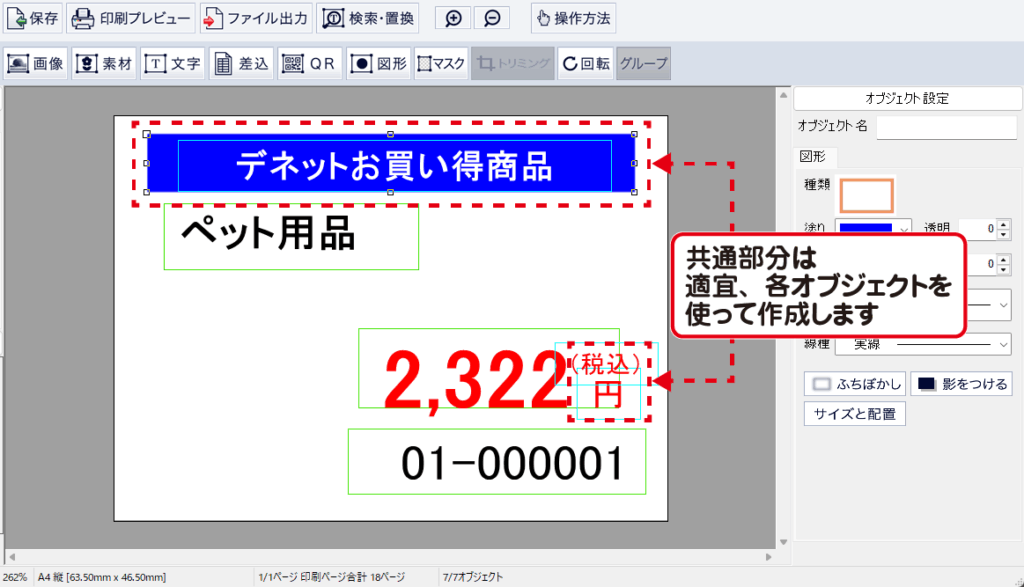
Task: Click the 差込 merge field tool
Action: click(x=241, y=64)
